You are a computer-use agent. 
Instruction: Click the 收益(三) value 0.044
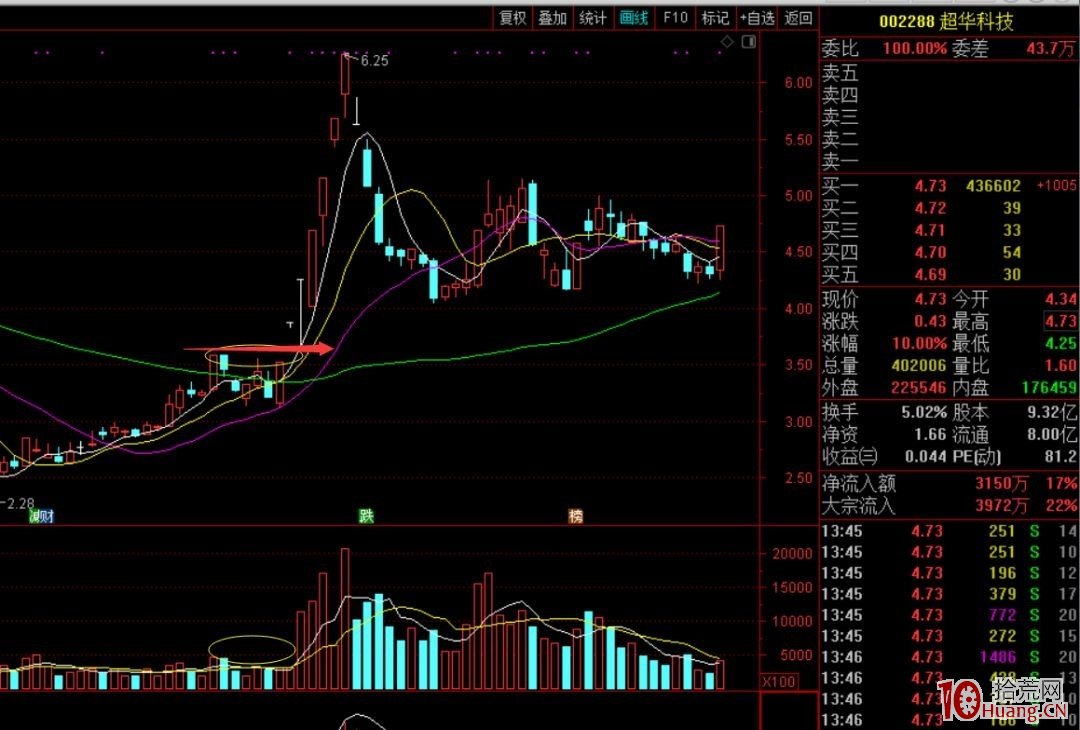[926, 457]
